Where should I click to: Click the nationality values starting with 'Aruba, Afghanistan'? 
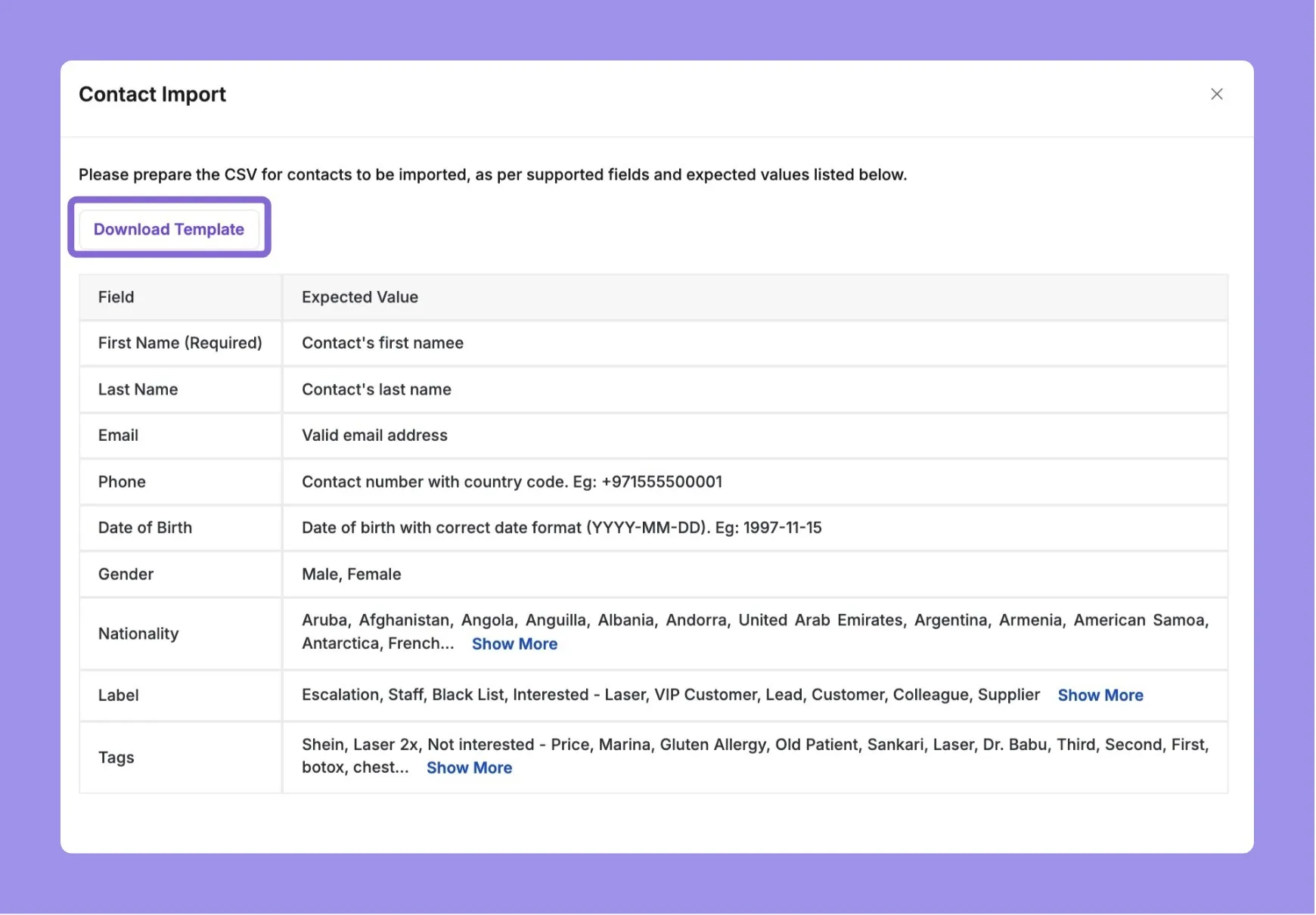(x=756, y=631)
